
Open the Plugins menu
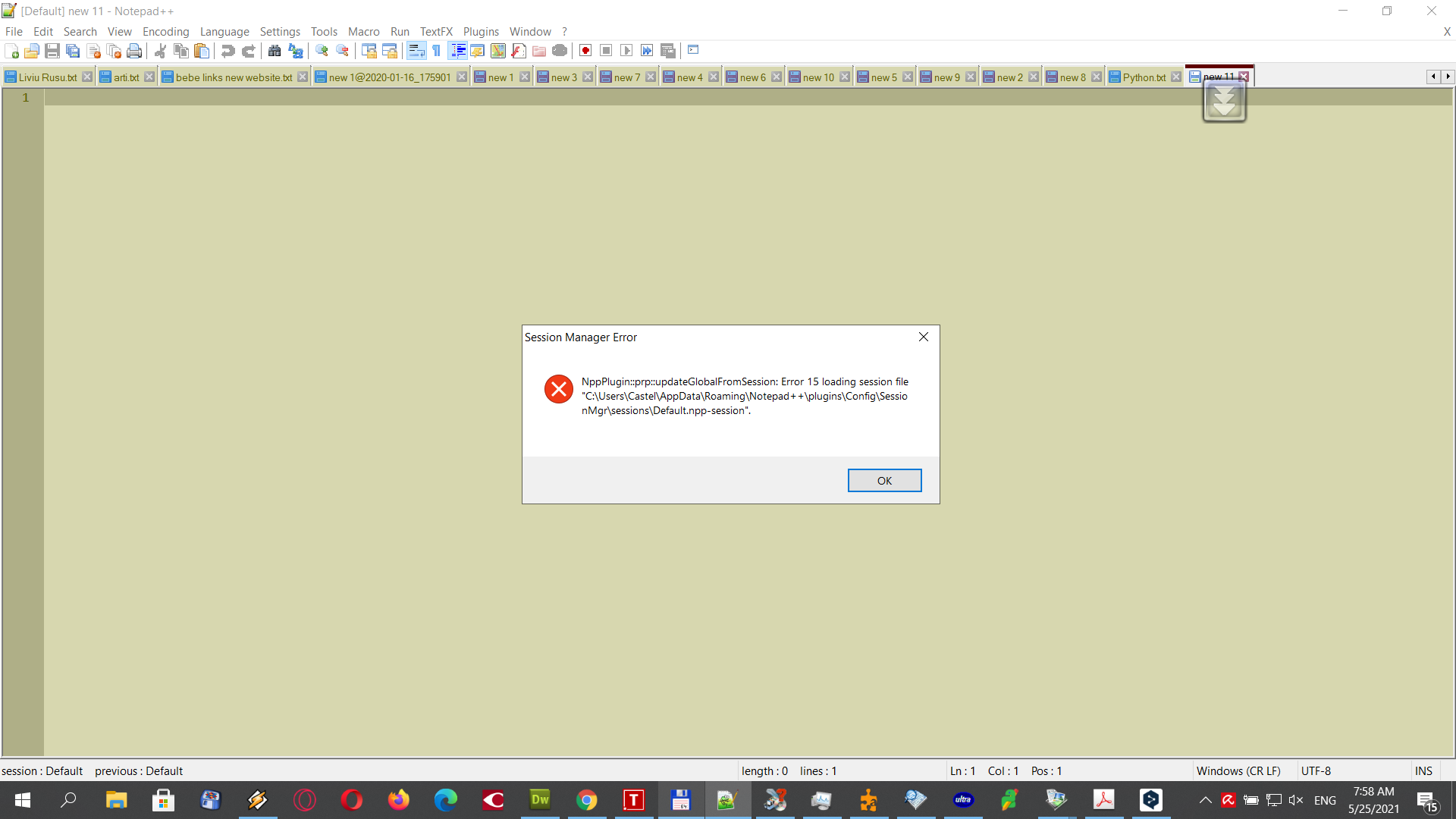pos(481,31)
